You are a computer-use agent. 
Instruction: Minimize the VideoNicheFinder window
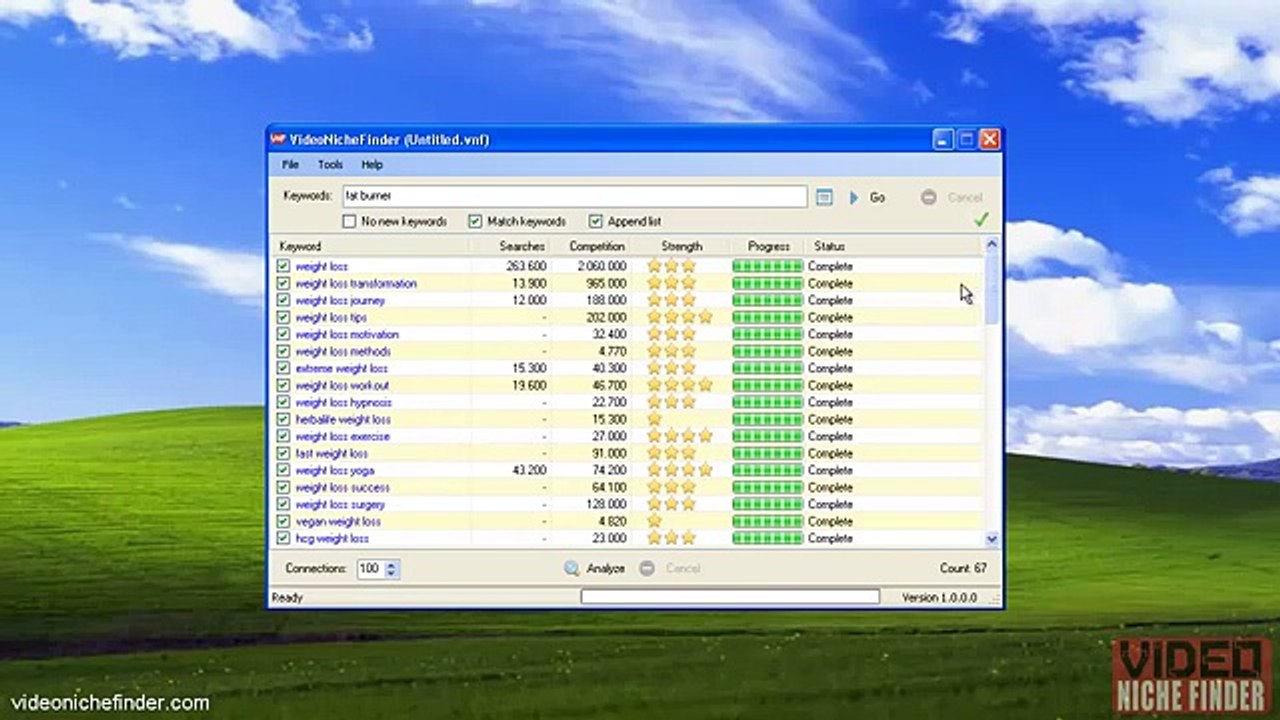pos(943,140)
